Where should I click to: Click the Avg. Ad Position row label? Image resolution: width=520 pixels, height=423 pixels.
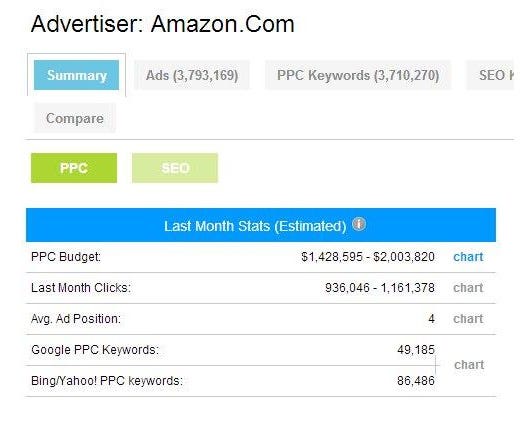click(76, 319)
